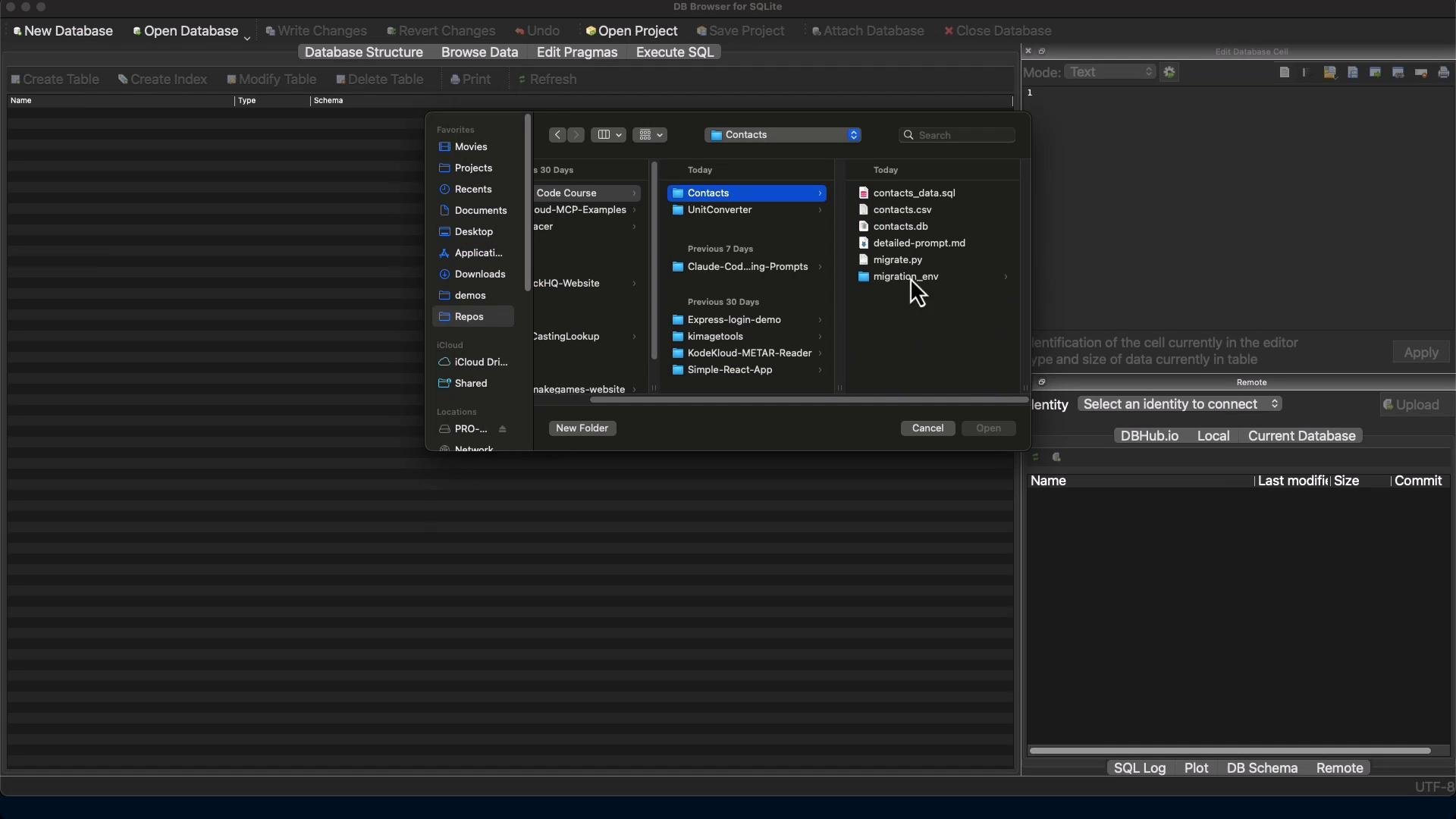The image size is (1456, 819).
Task: Open the column view selector in file dialog
Action: [608, 135]
